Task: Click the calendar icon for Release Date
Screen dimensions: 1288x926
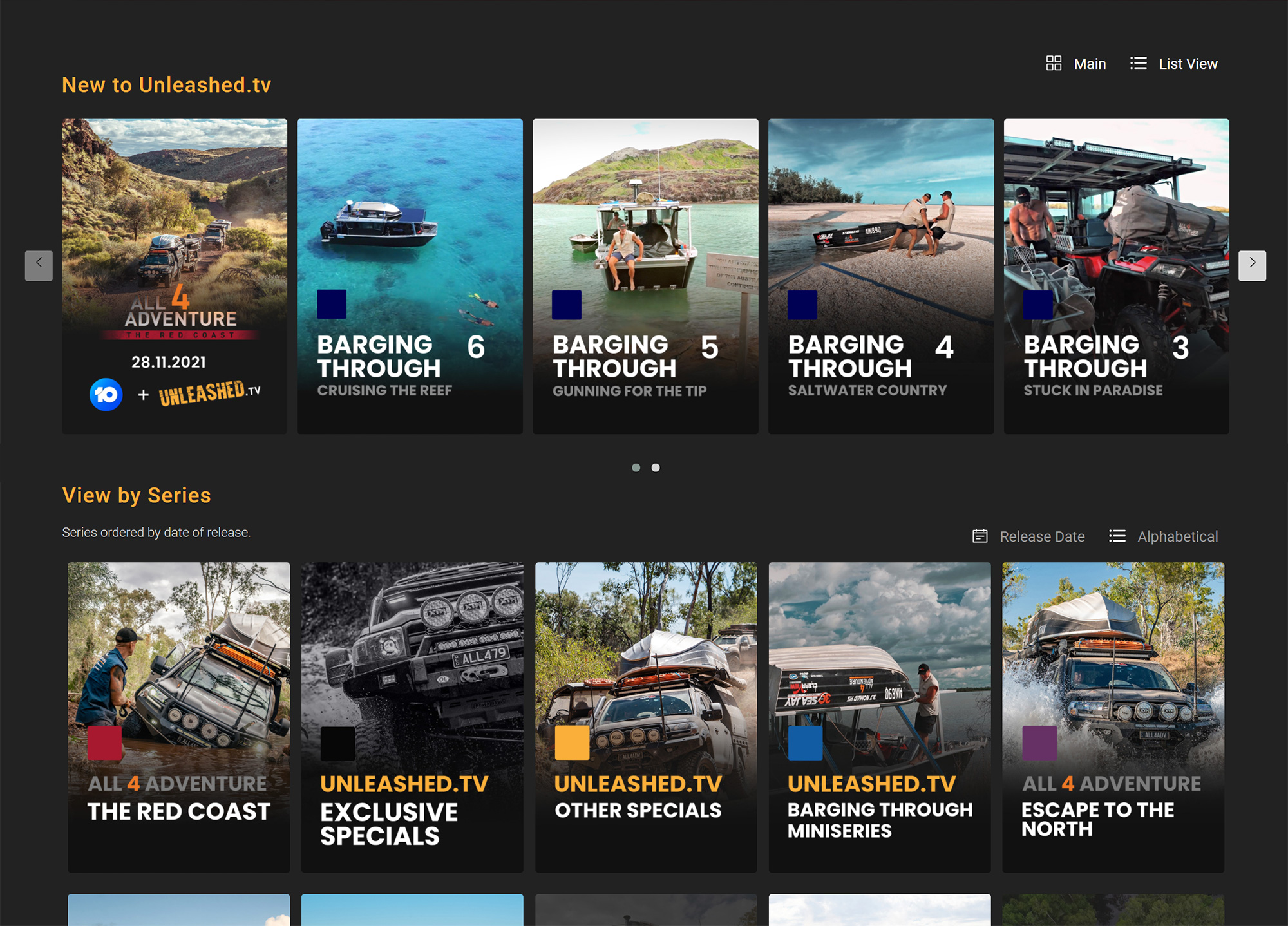Action: pyautogui.click(x=980, y=536)
